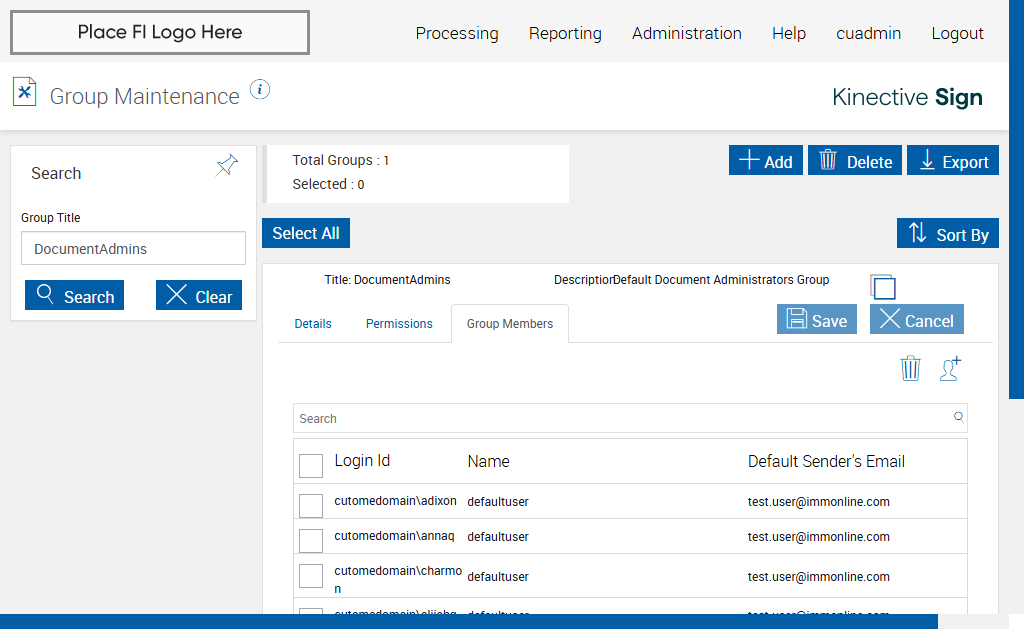Click the Place FI Logo Here banner
Screen dimensions: 1024x629
(160, 32)
